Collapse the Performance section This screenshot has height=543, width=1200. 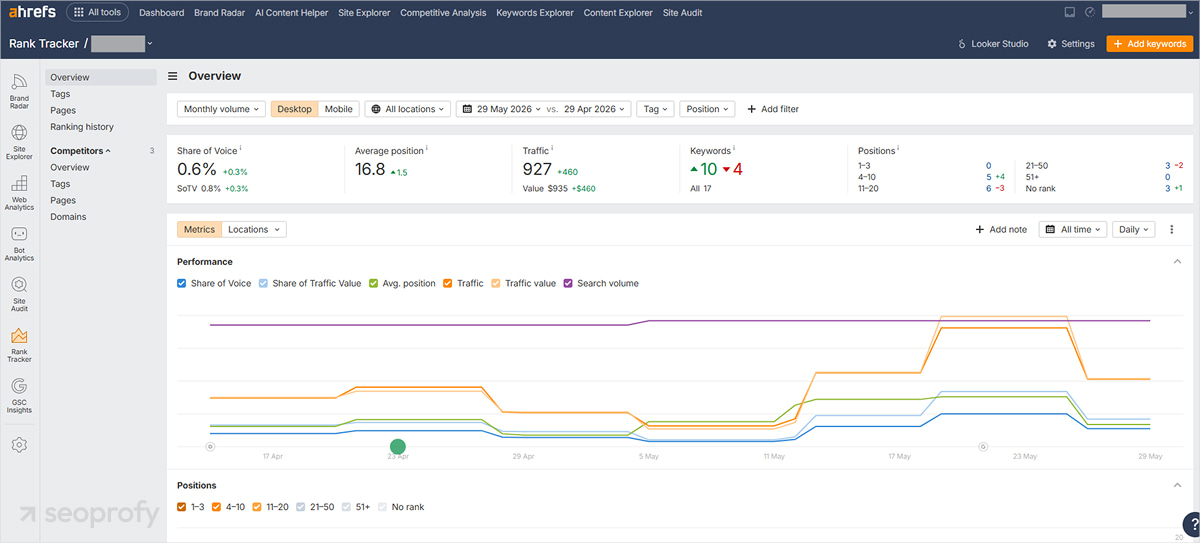(1177, 262)
